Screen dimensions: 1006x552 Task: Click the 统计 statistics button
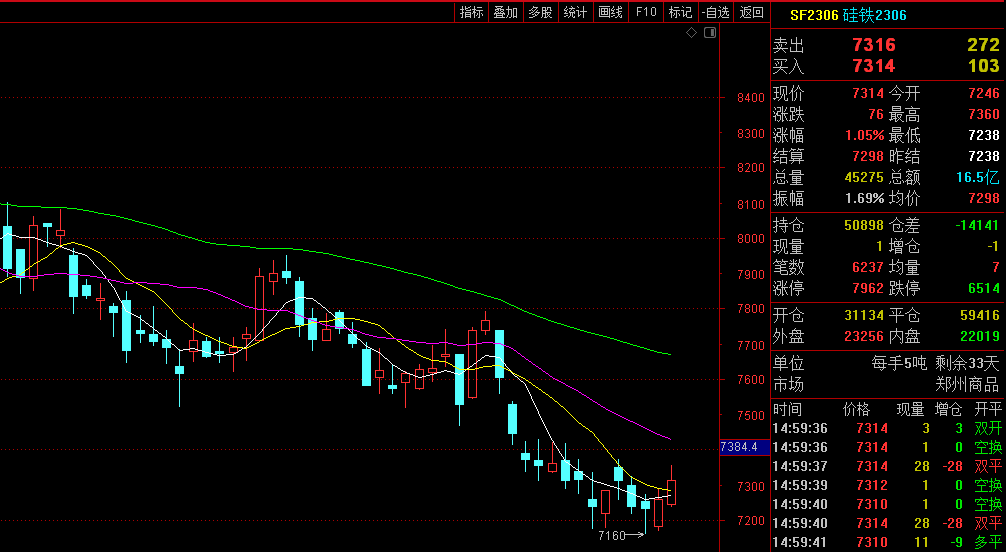coord(575,12)
